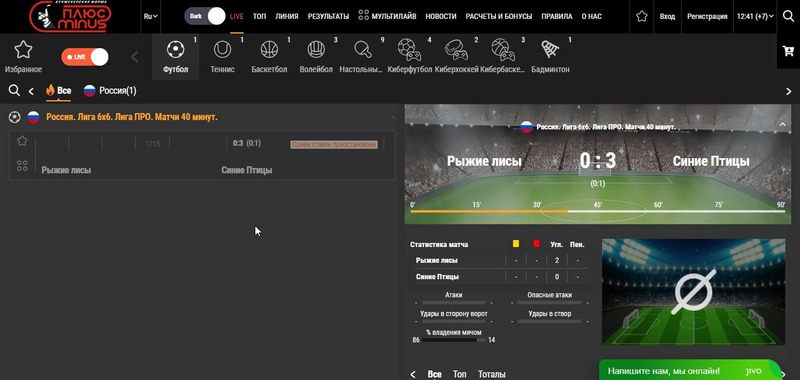The image size is (800, 380).
Task: Click left arrow of market tabs
Action: [413, 374]
